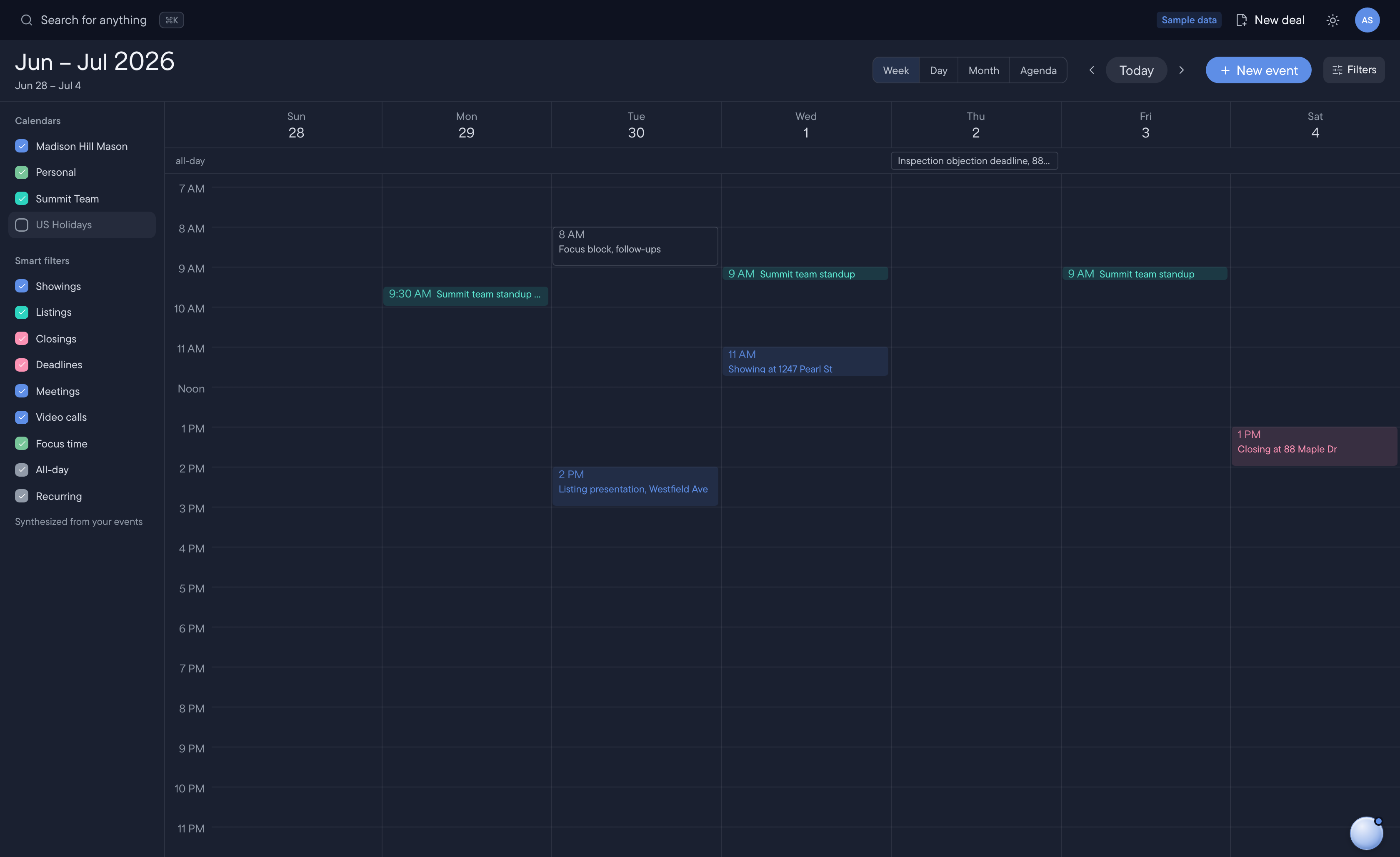Open Listing presentation, Westfield Ave event
Viewport: 1400px width, 857px height.
pos(635,487)
